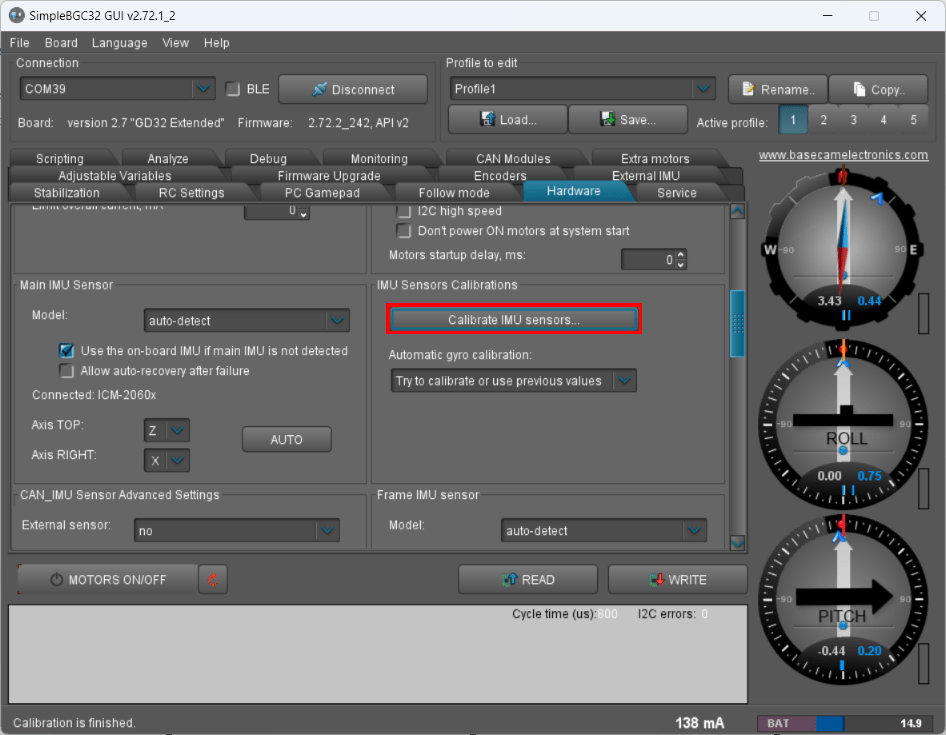Uncheck Use the on-board IMU option
This screenshot has width=946, height=735.
66,351
